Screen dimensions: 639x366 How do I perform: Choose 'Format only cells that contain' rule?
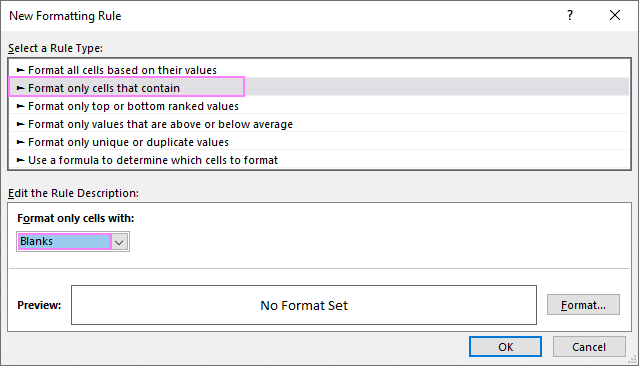319,88
